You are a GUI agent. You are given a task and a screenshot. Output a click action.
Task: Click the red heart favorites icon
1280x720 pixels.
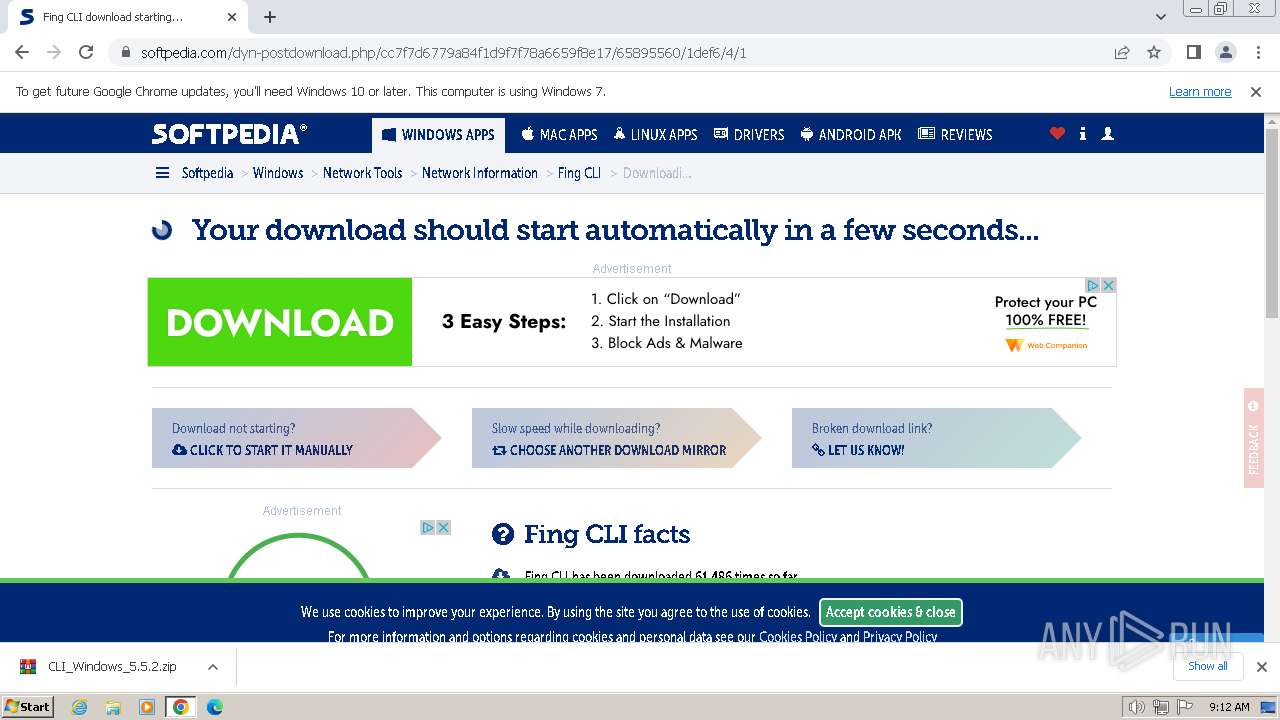pyautogui.click(x=1057, y=133)
